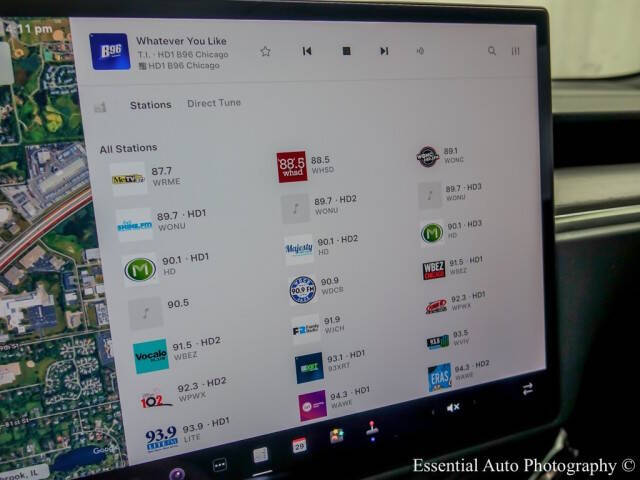Open the purple camera app in dock
640x480 pixels.
(x=177, y=473)
